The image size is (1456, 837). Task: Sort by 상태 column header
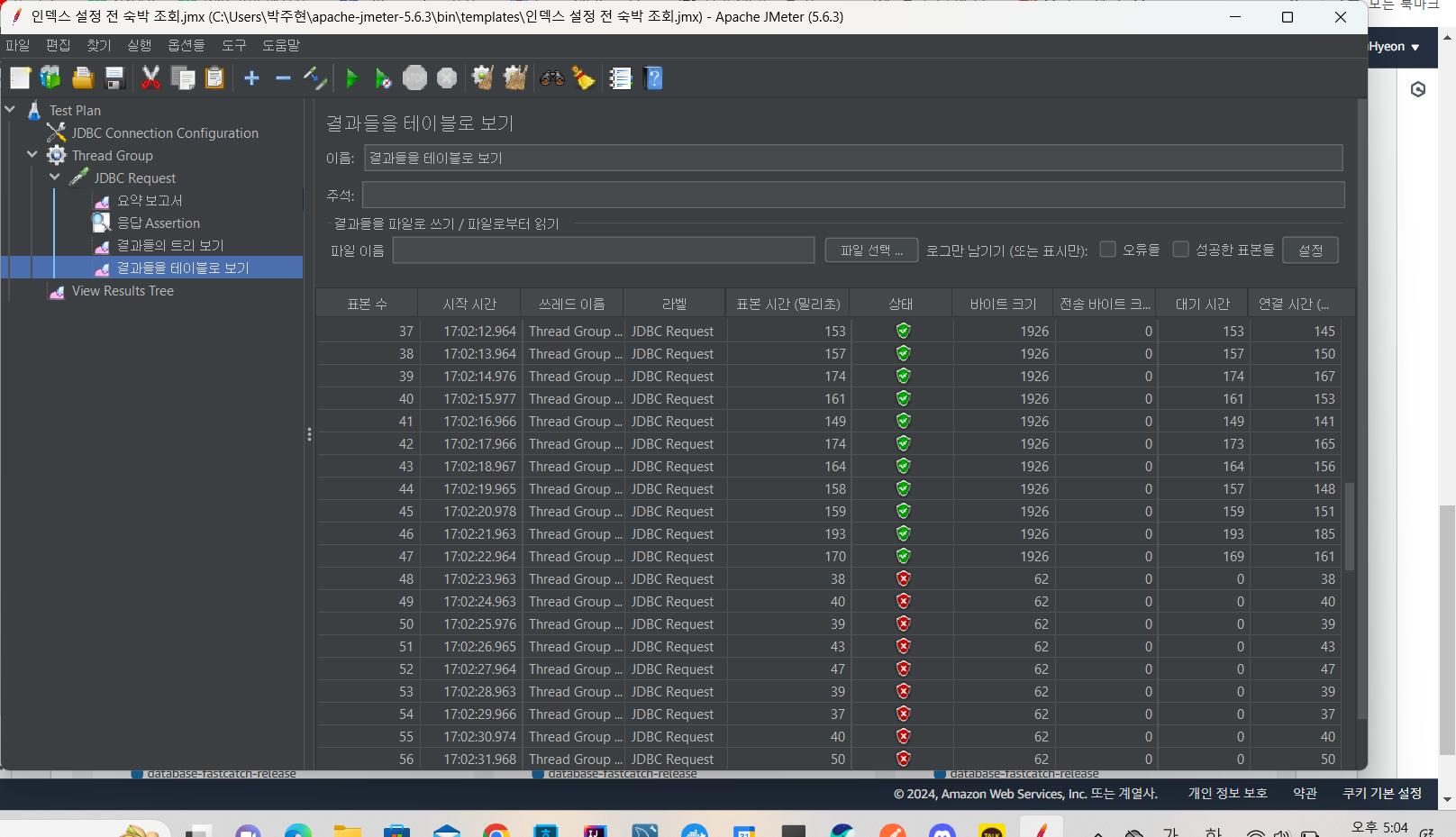tap(901, 304)
